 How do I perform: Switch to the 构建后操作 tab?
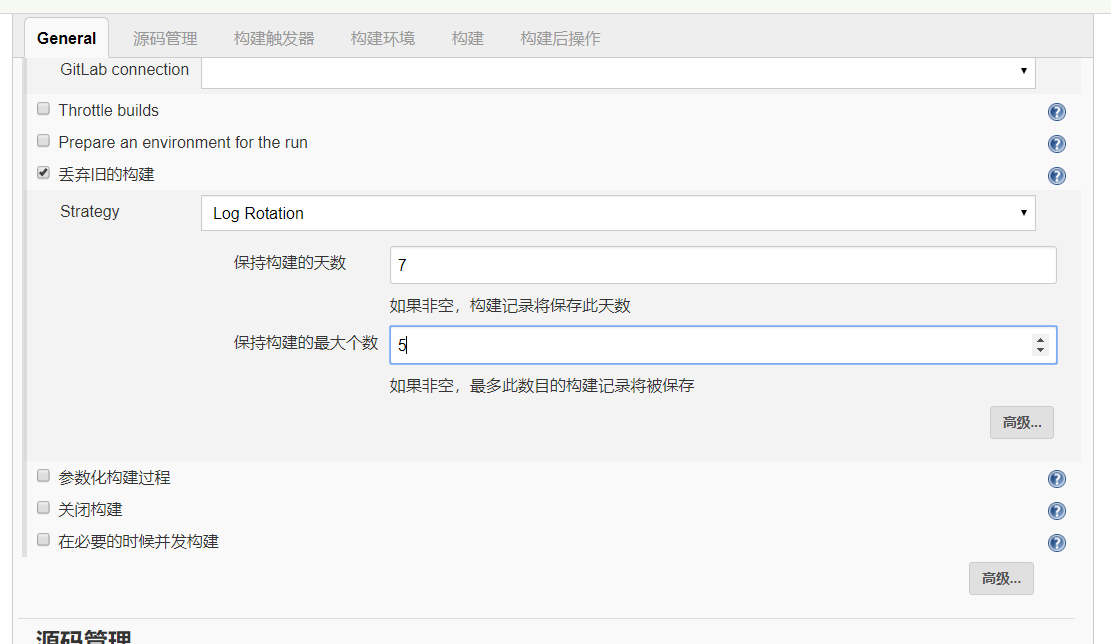(560, 38)
